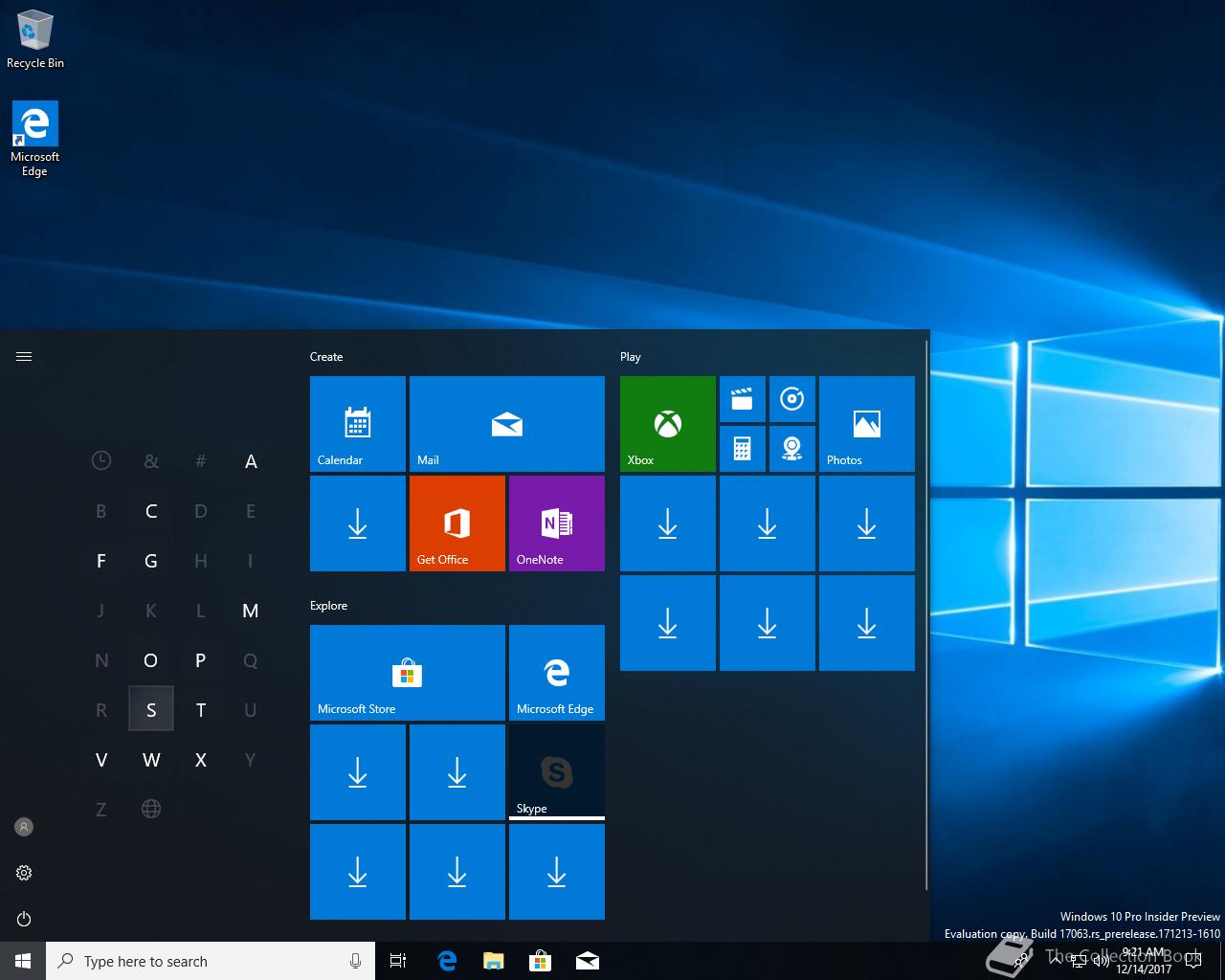Viewport: 1225px width, 980px height.
Task: Open Microsoft Store from the taskbar
Action: point(541,961)
